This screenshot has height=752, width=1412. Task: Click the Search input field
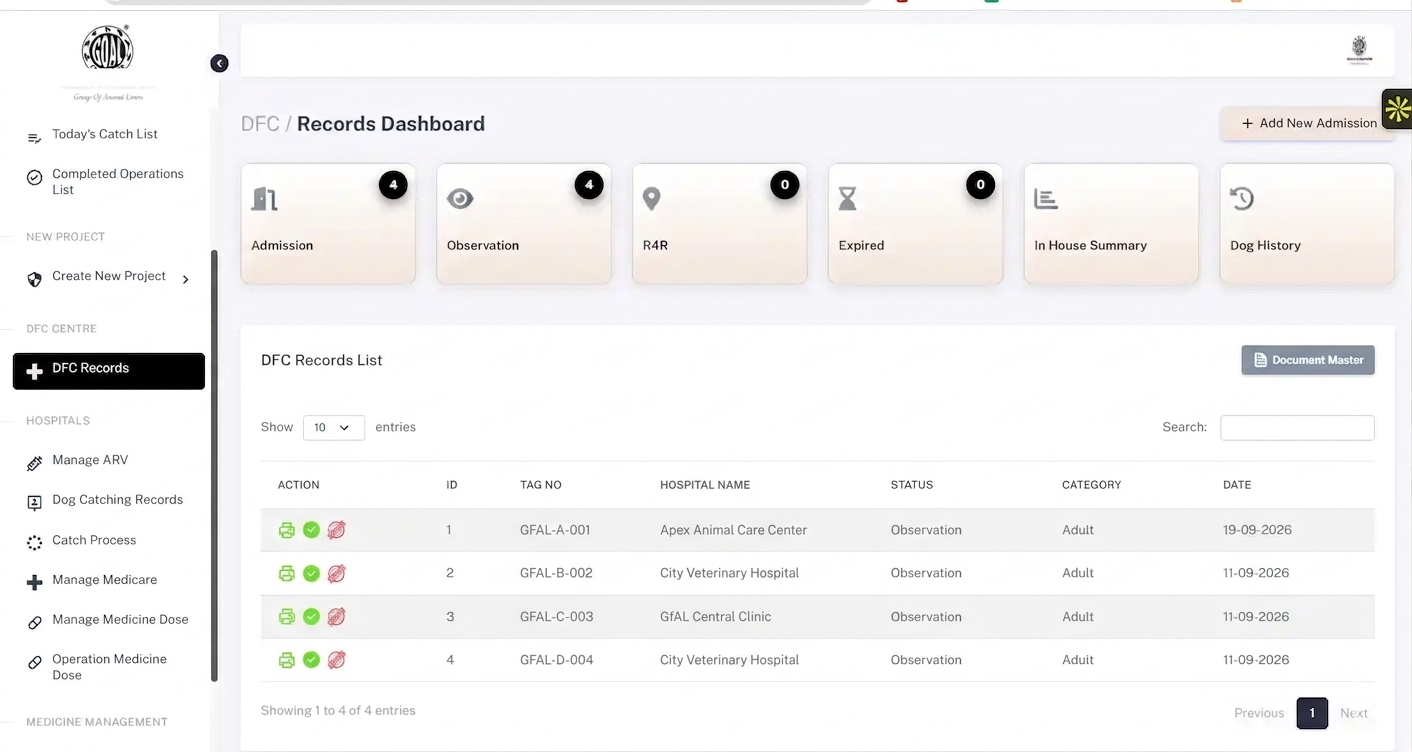tap(1297, 427)
